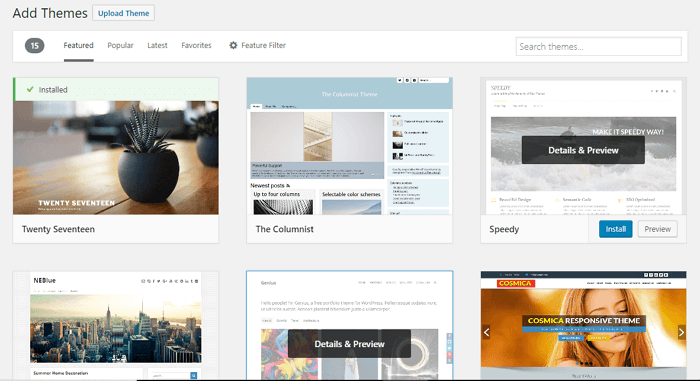Screen dimensions: 700x381
Task: Click the Installed checkmark icon
Action: pos(30,89)
